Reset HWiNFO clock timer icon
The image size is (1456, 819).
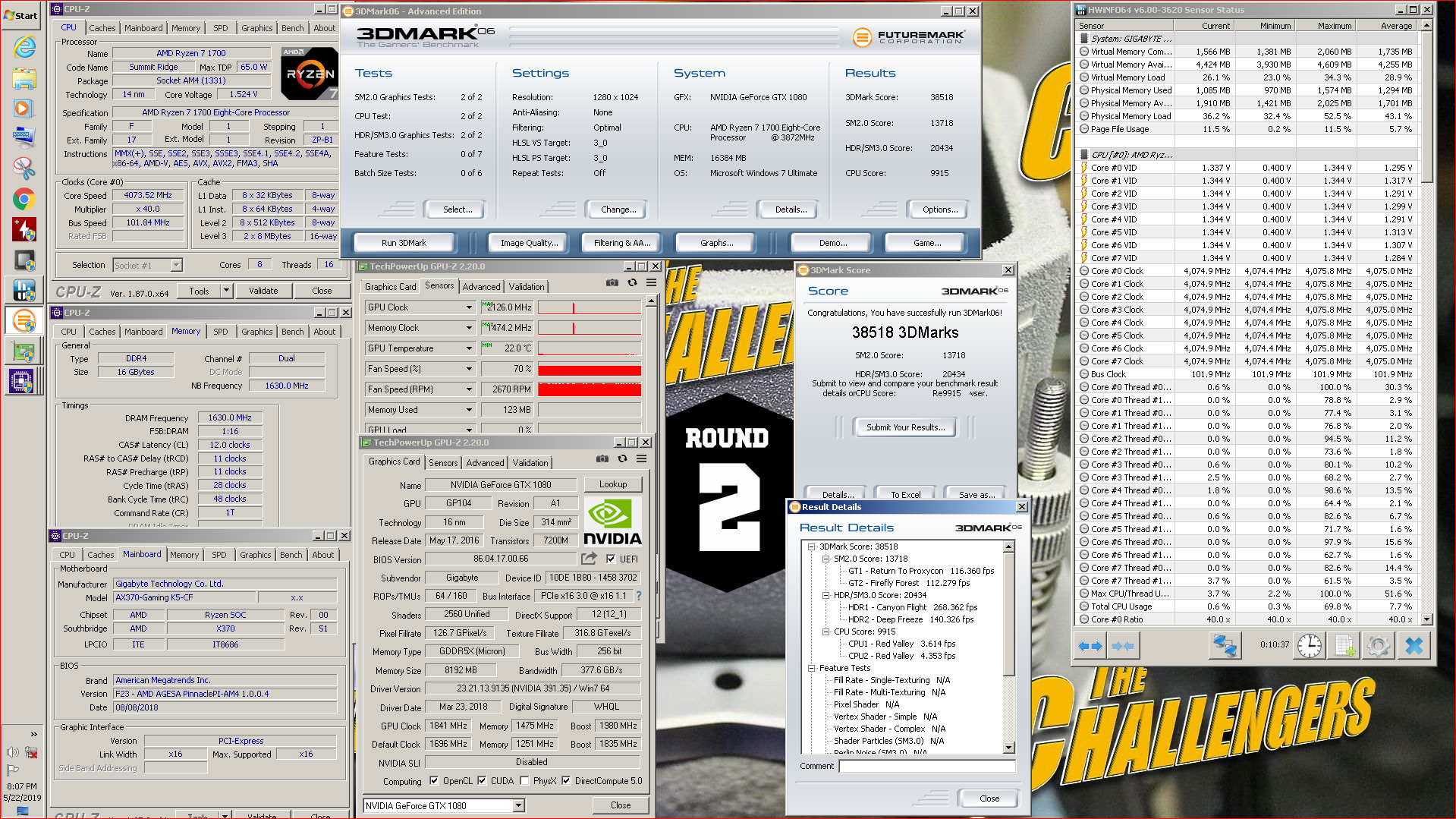tap(1310, 646)
